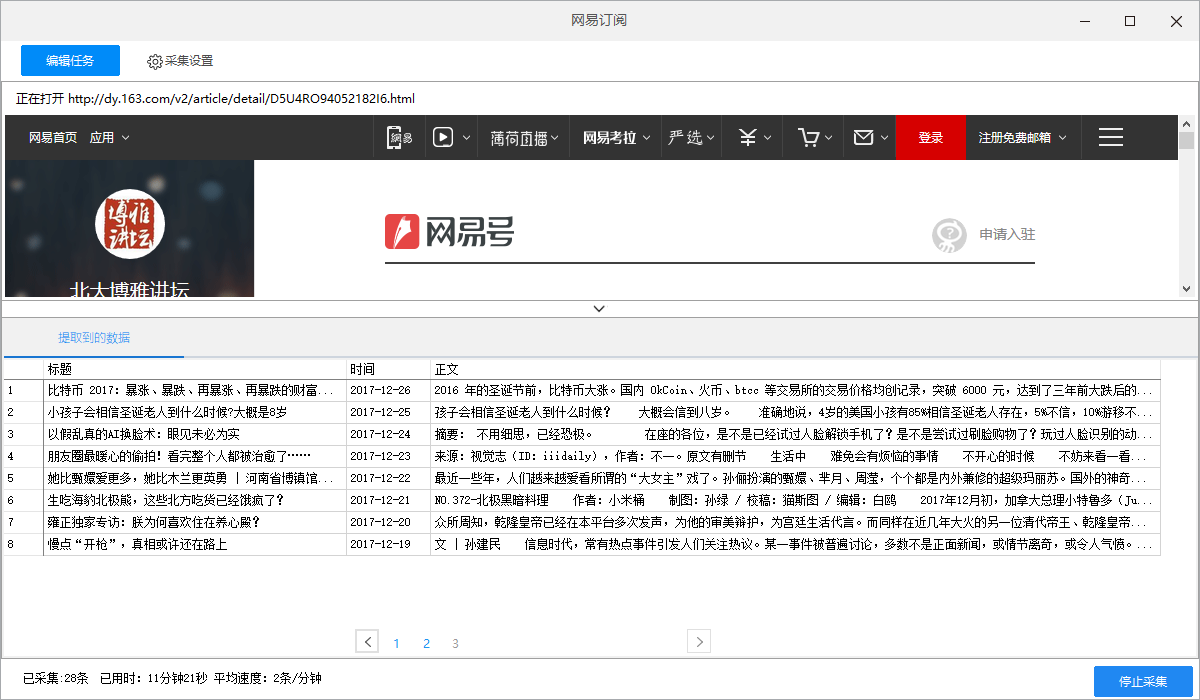
Task: Click body text starting "2016 年的圣诞节前"
Action: 795,390
